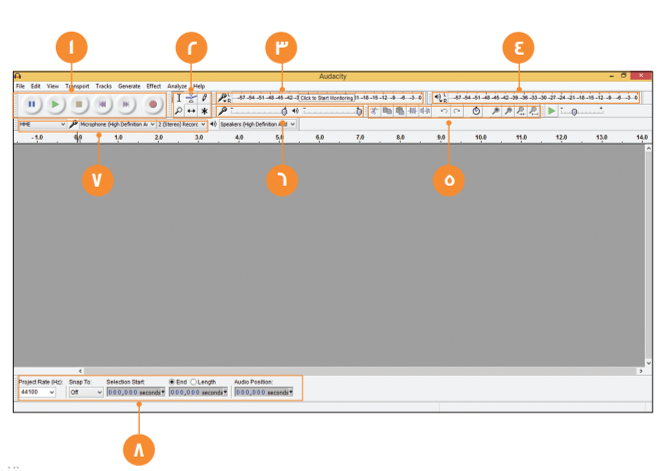
Task: Open the Generate menu
Action: pyautogui.click(x=129, y=86)
